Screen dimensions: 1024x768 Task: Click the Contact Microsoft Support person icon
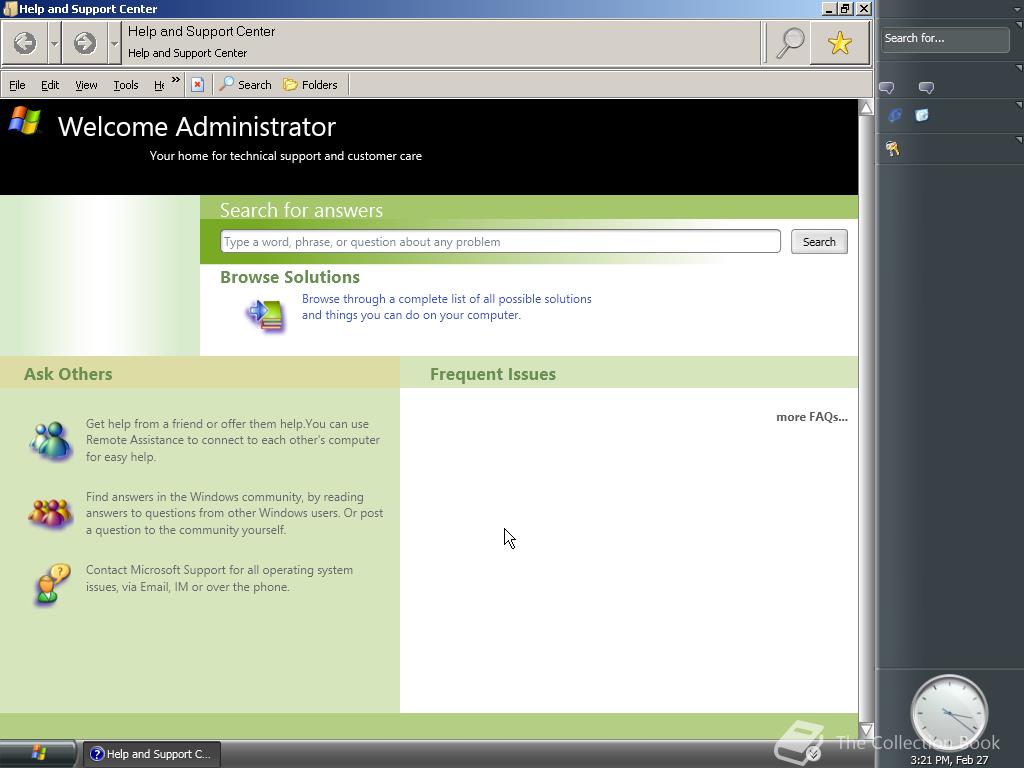[x=52, y=585]
